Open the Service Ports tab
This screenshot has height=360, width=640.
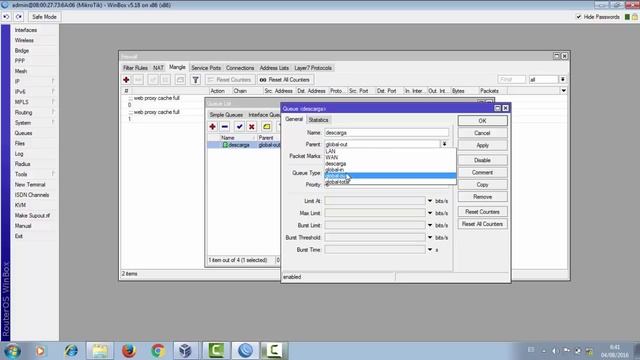pyautogui.click(x=206, y=68)
